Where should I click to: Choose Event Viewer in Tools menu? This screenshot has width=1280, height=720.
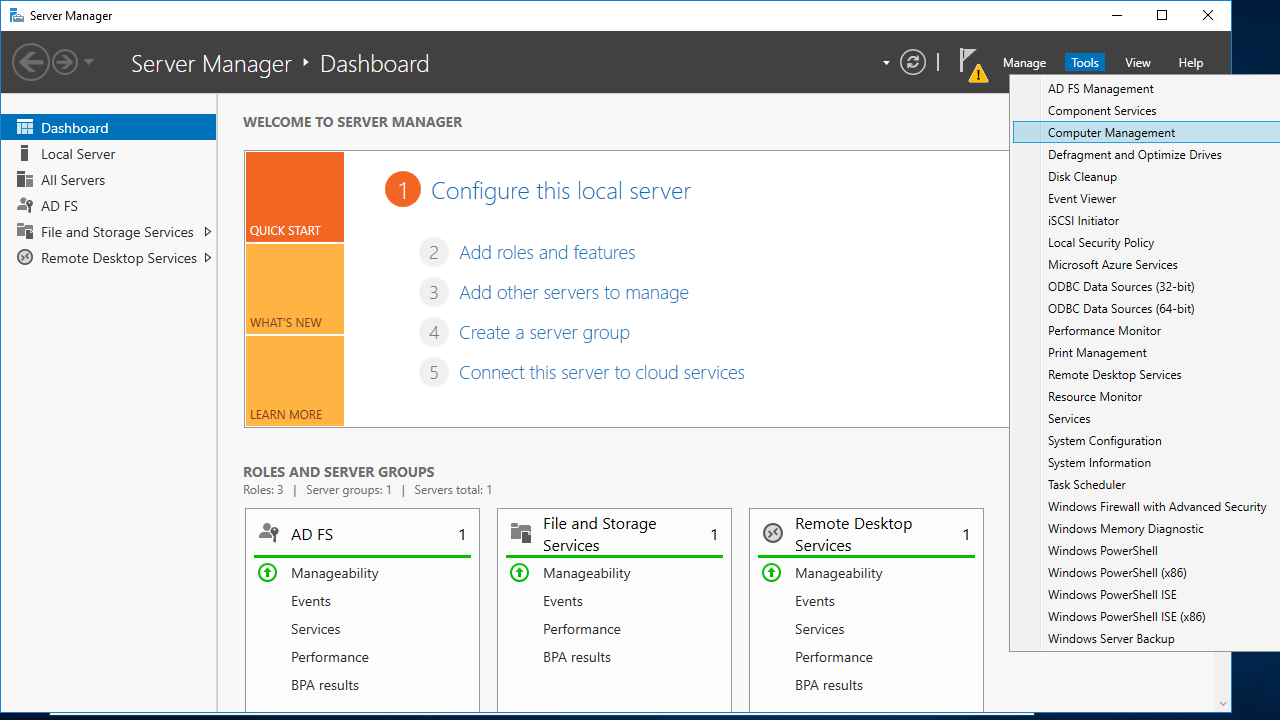1082,199
